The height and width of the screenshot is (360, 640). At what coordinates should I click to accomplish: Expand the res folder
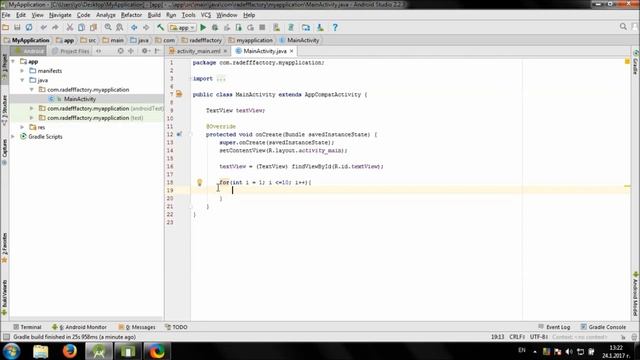click(22, 127)
